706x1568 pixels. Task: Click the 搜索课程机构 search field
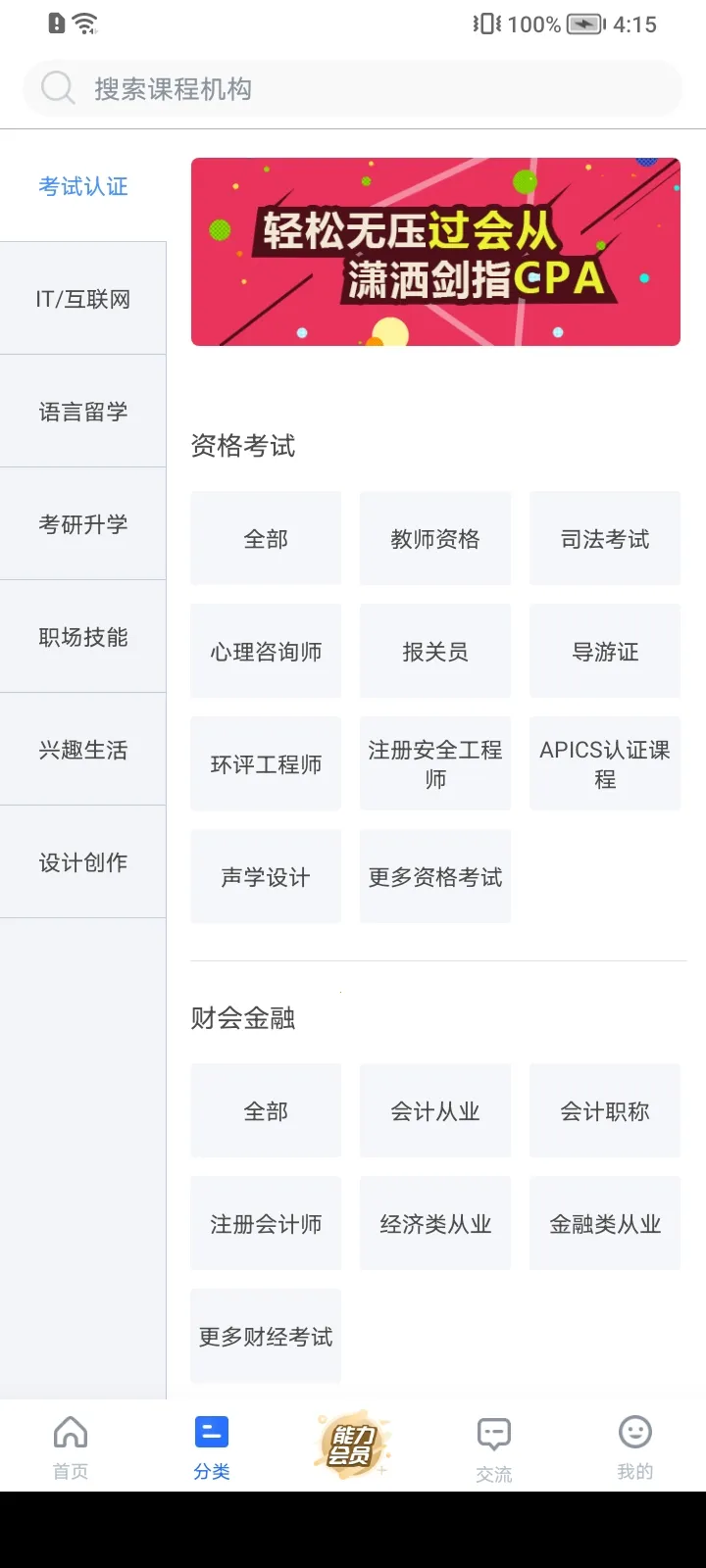pos(373,89)
